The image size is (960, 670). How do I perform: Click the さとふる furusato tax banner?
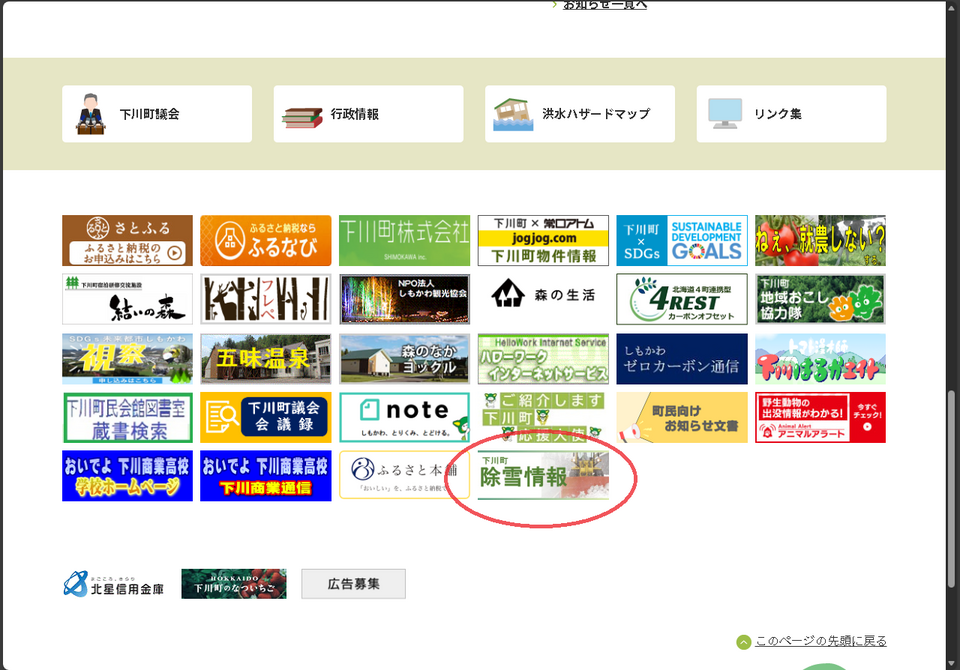tap(127, 241)
